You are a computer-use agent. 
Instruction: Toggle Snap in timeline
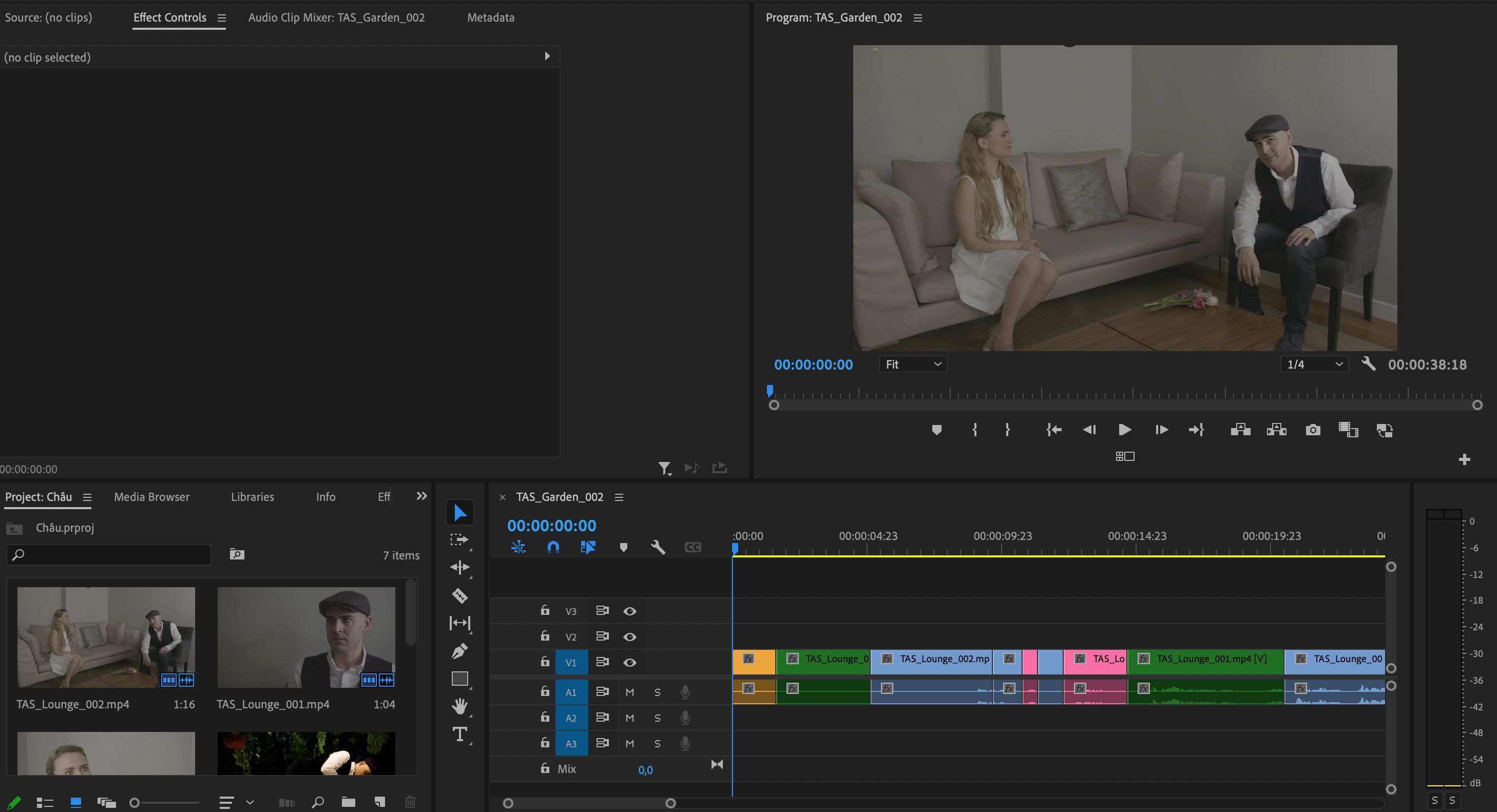tap(553, 547)
